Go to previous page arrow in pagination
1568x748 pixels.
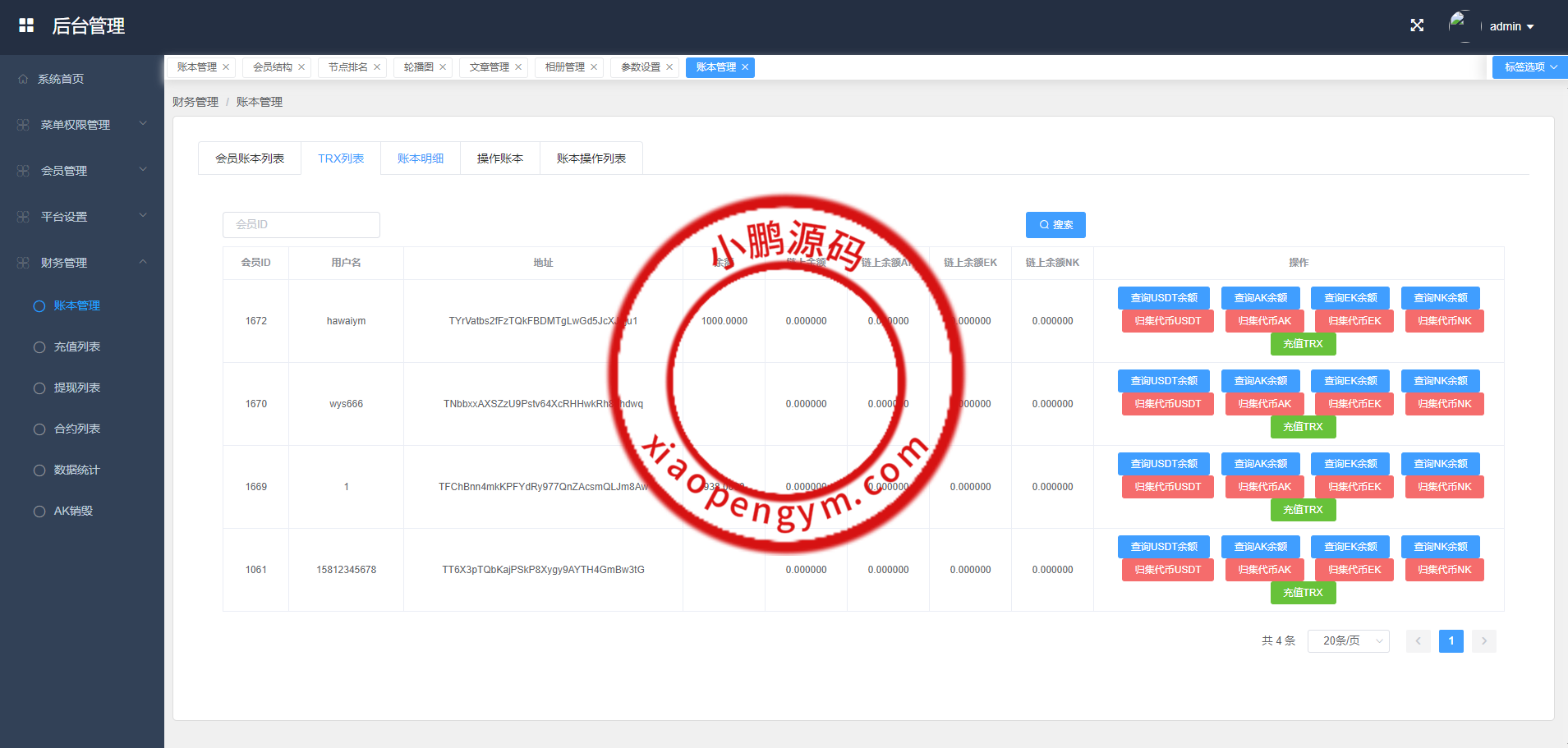1418,640
